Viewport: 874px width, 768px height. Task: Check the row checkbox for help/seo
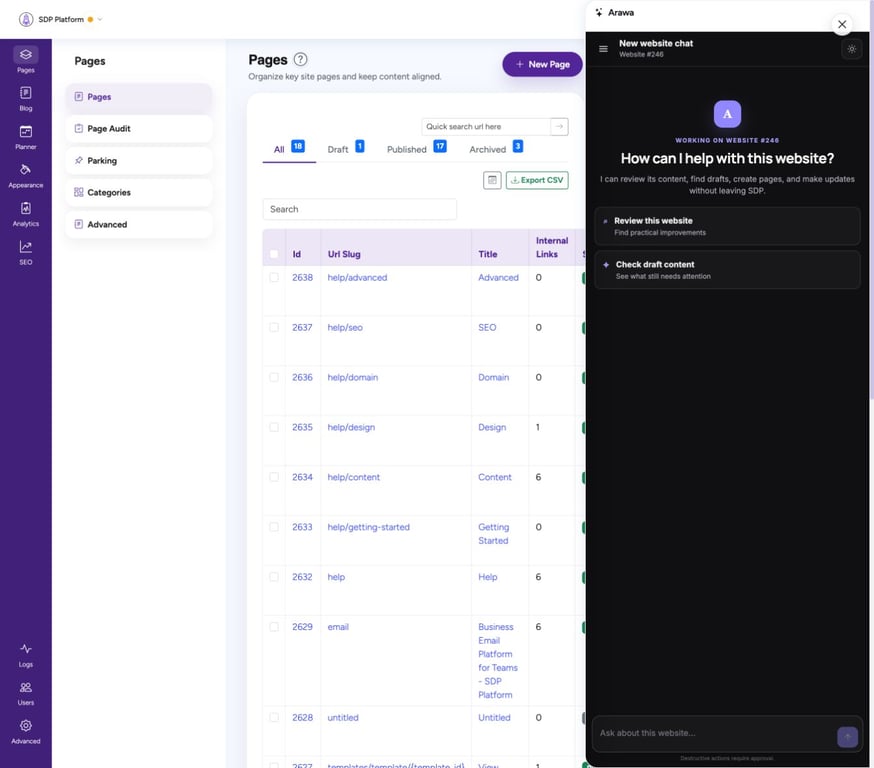274,327
